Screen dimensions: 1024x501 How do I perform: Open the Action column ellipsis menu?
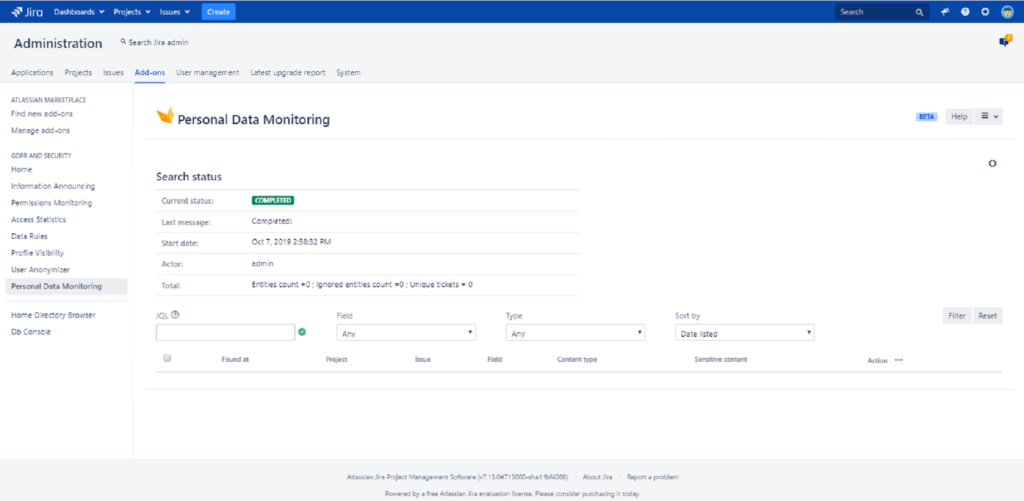(899, 360)
